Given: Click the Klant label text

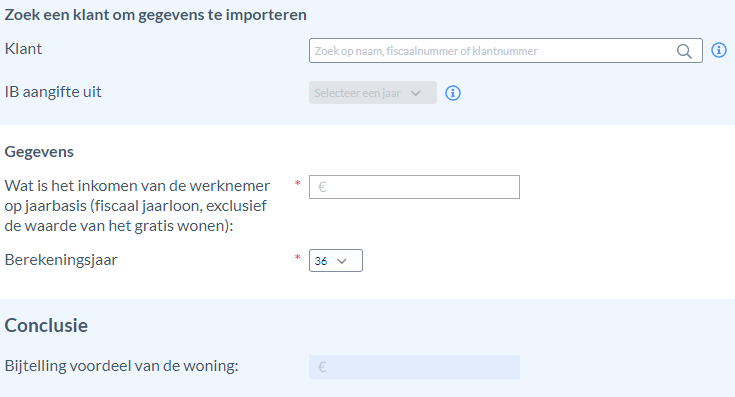Looking at the screenshot, I should 23,49.
